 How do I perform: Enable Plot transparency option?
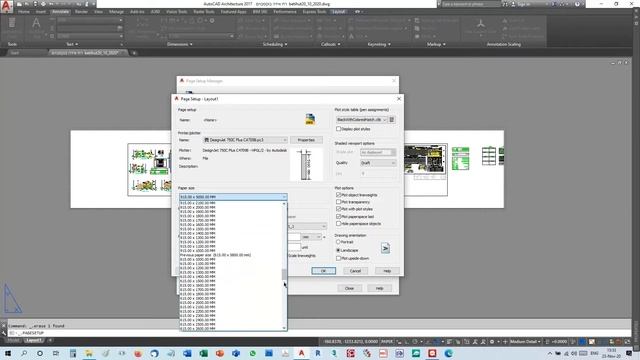(x=338, y=202)
